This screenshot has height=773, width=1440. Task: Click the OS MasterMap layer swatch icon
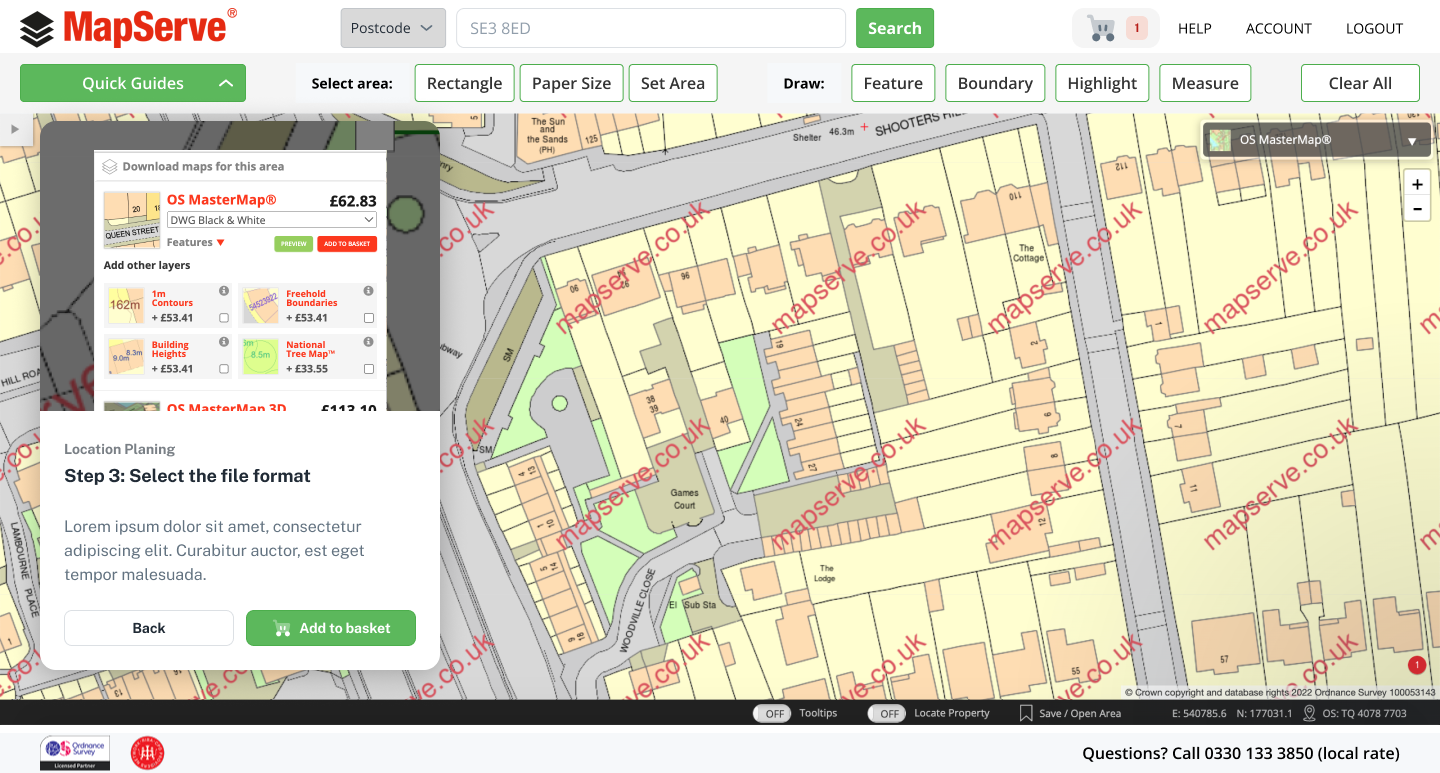[x=1219, y=140]
